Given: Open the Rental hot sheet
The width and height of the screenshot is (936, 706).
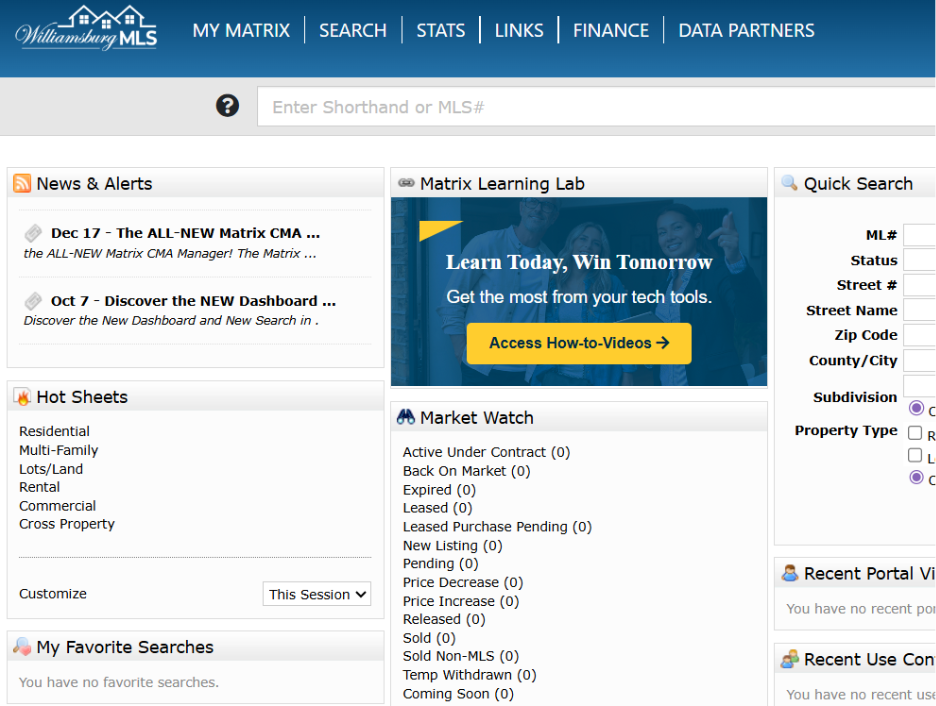Looking at the screenshot, I should (39, 487).
